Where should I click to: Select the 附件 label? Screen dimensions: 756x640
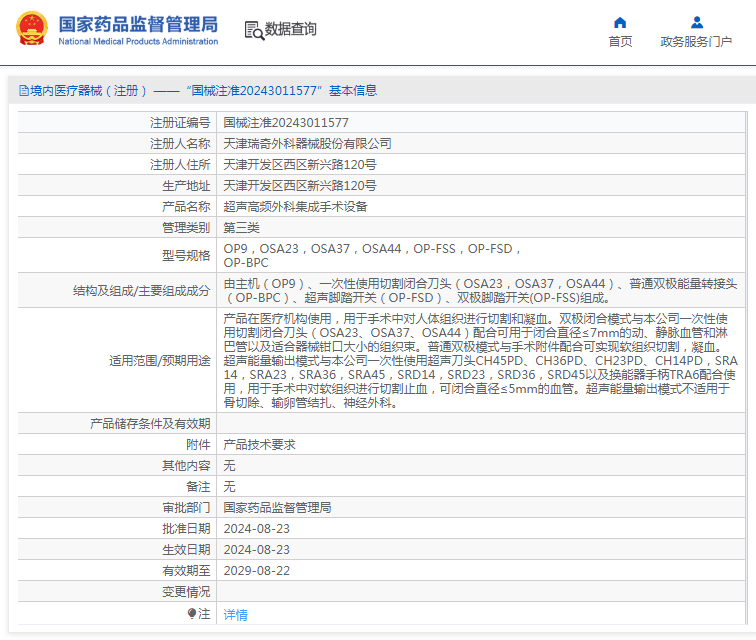tap(198, 444)
